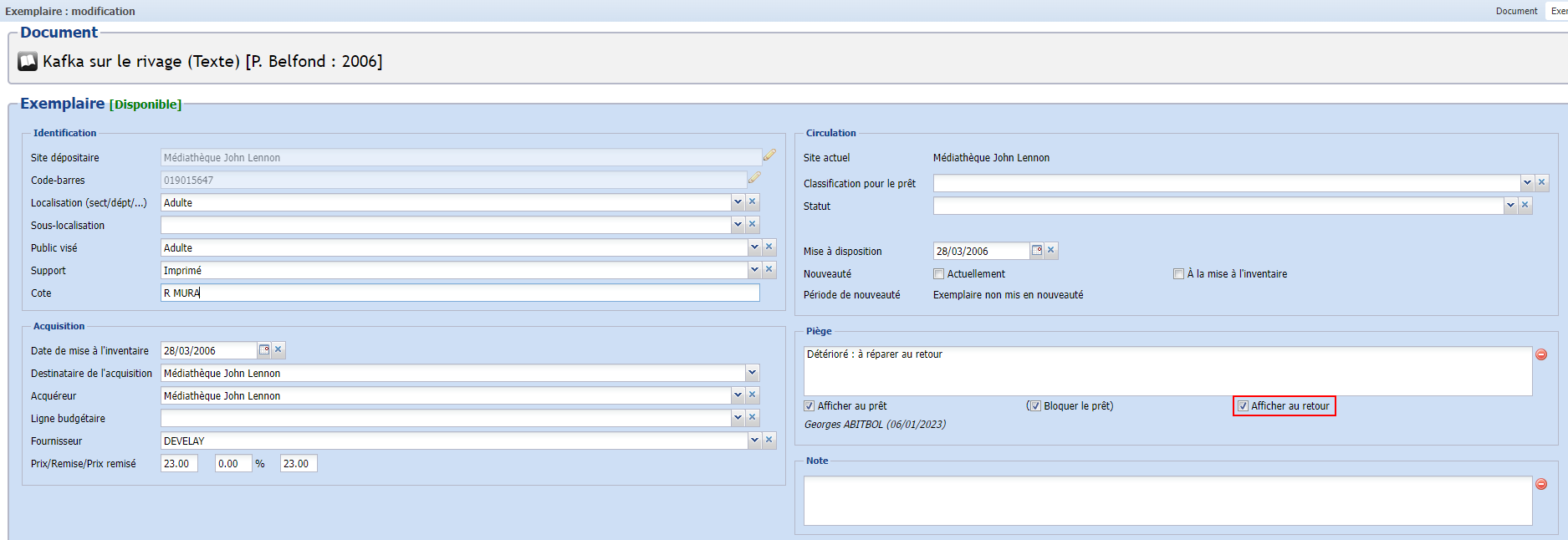Open the calendar picker for Mise à disposition
Image resolution: width=1568 pixels, height=540 pixels.
pyautogui.click(x=1037, y=251)
